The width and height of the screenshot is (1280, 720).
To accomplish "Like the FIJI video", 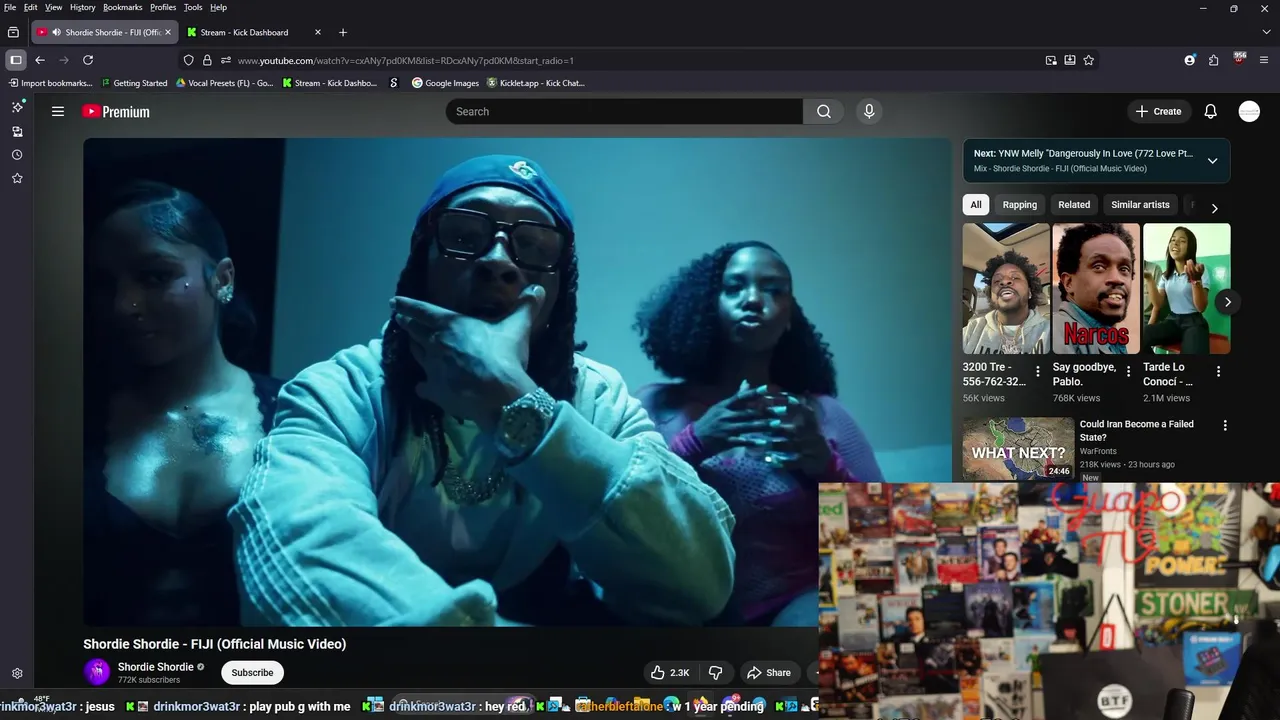I will point(670,673).
